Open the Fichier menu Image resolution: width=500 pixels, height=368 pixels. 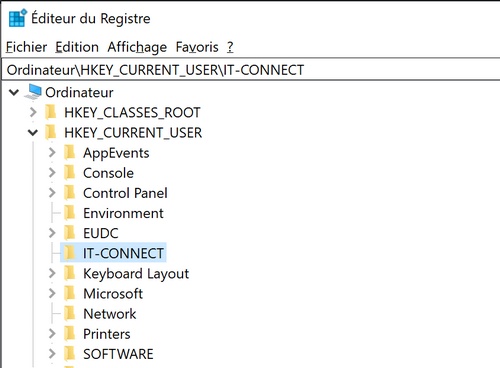coord(26,47)
